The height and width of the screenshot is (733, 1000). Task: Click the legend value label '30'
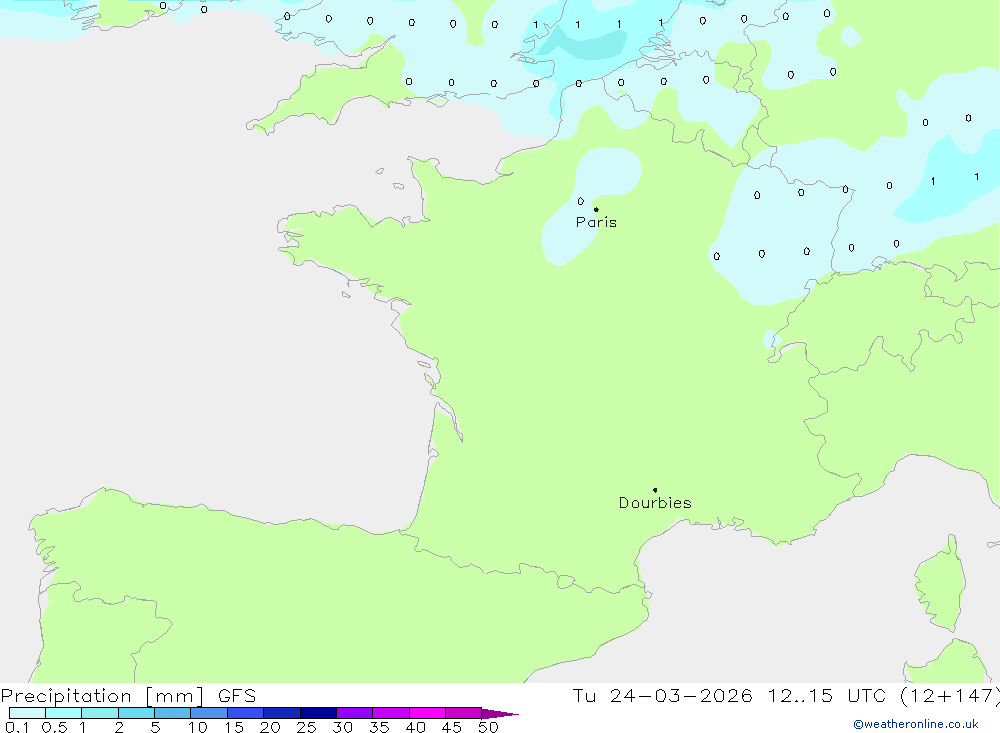click(x=342, y=727)
